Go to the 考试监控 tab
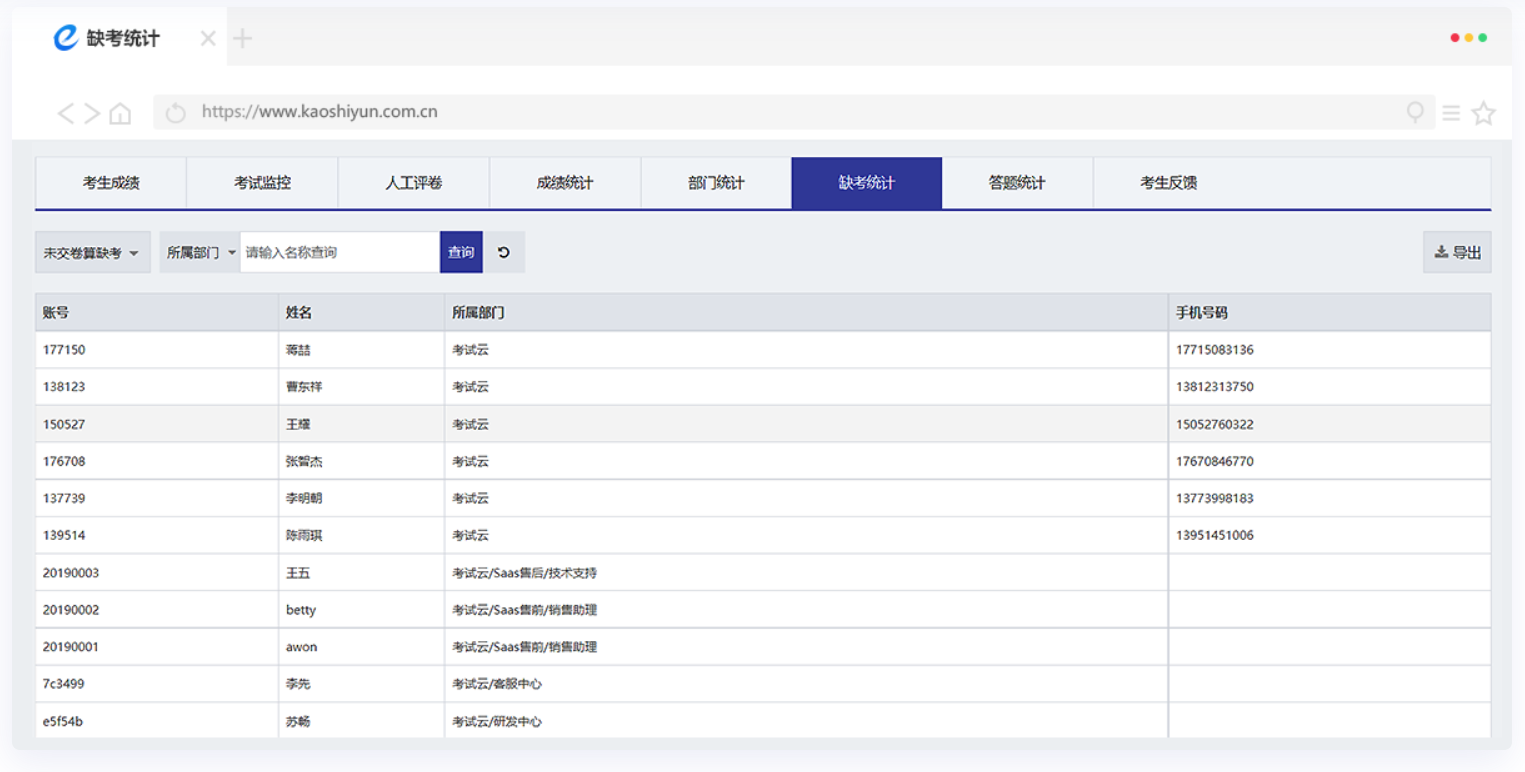The height and width of the screenshot is (772, 1525). (262, 183)
